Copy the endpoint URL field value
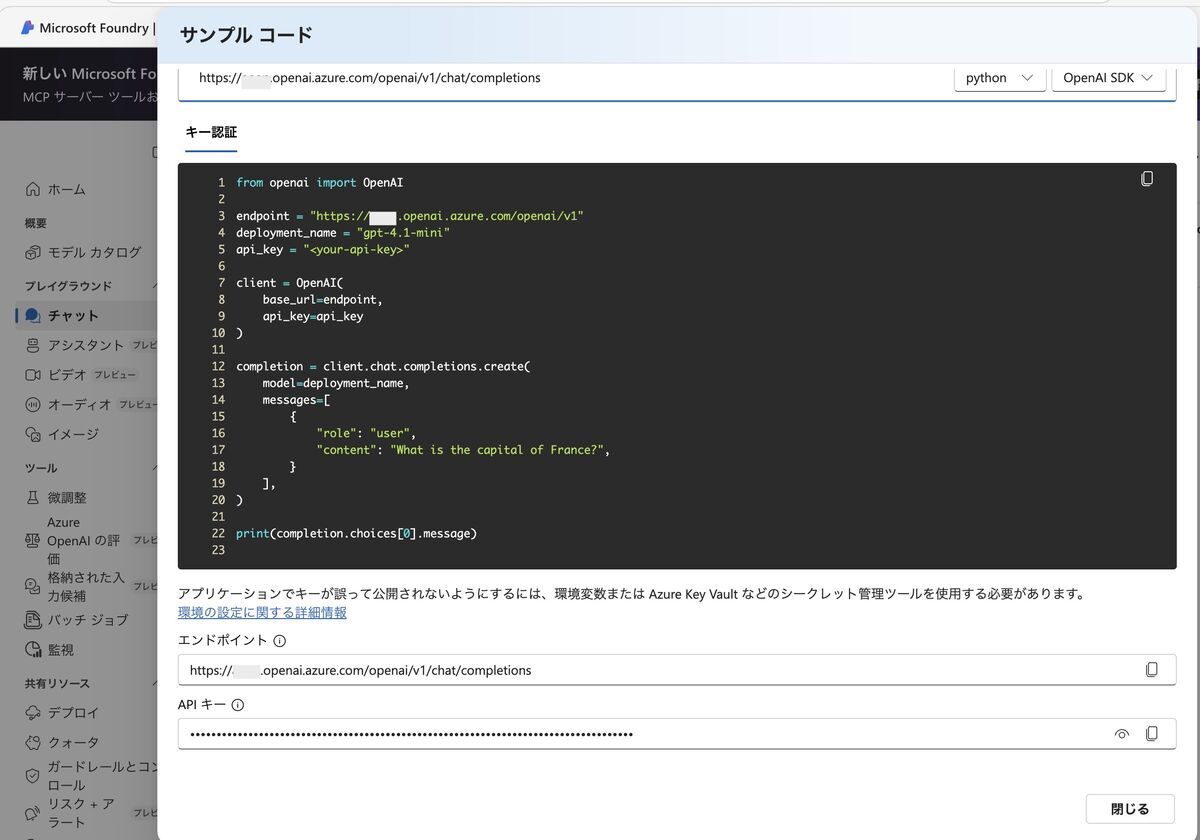The image size is (1200, 840). tap(1152, 670)
